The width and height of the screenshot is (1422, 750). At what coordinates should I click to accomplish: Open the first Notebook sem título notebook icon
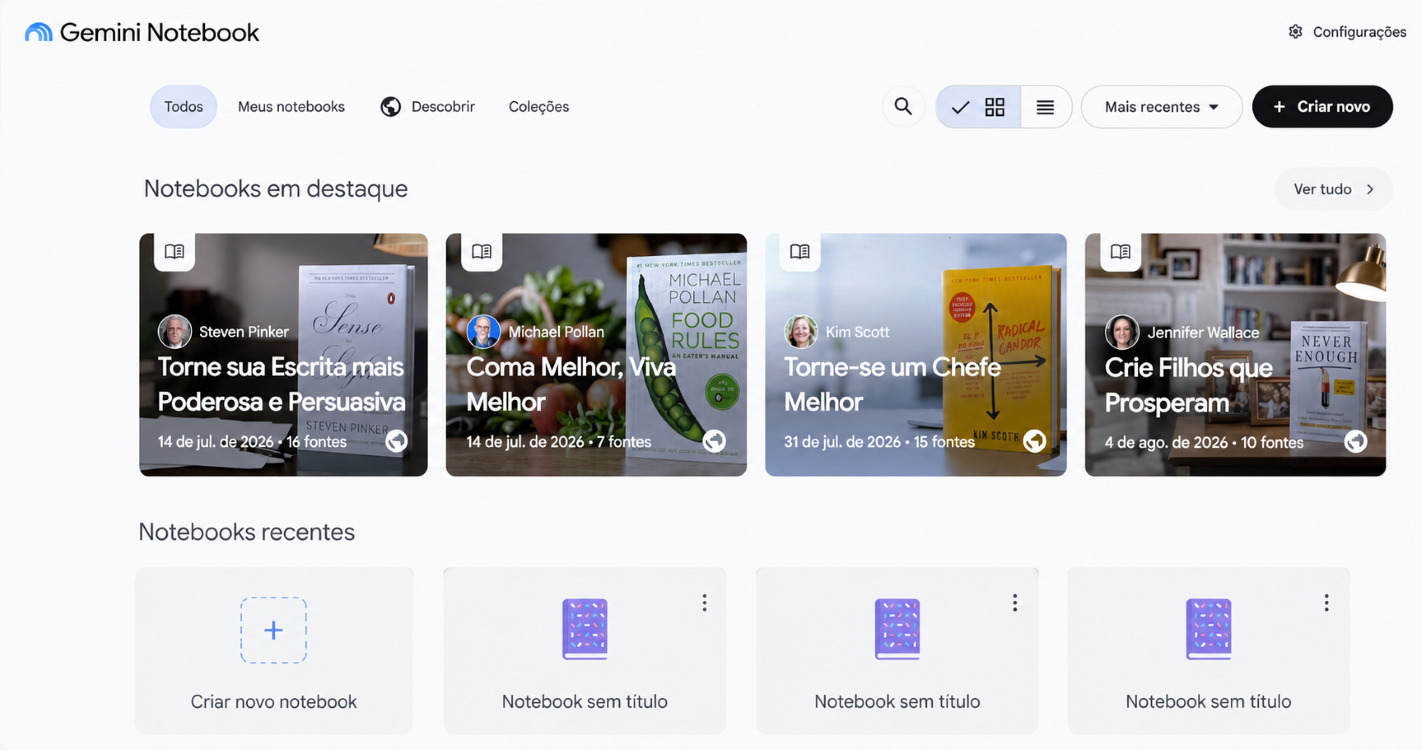tap(585, 629)
